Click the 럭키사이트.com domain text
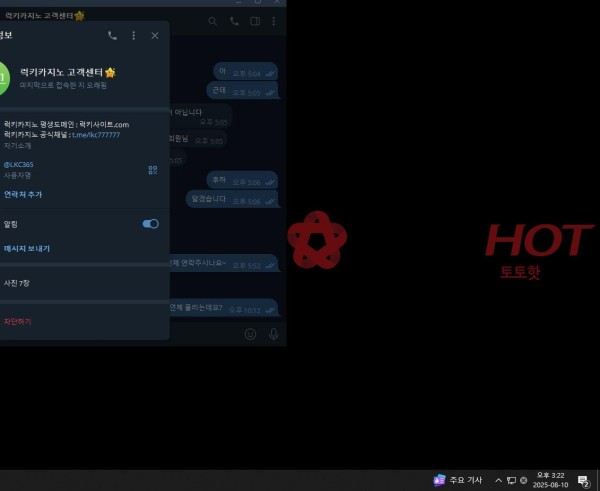Screen dimensions: 600x491 coord(104,125)
